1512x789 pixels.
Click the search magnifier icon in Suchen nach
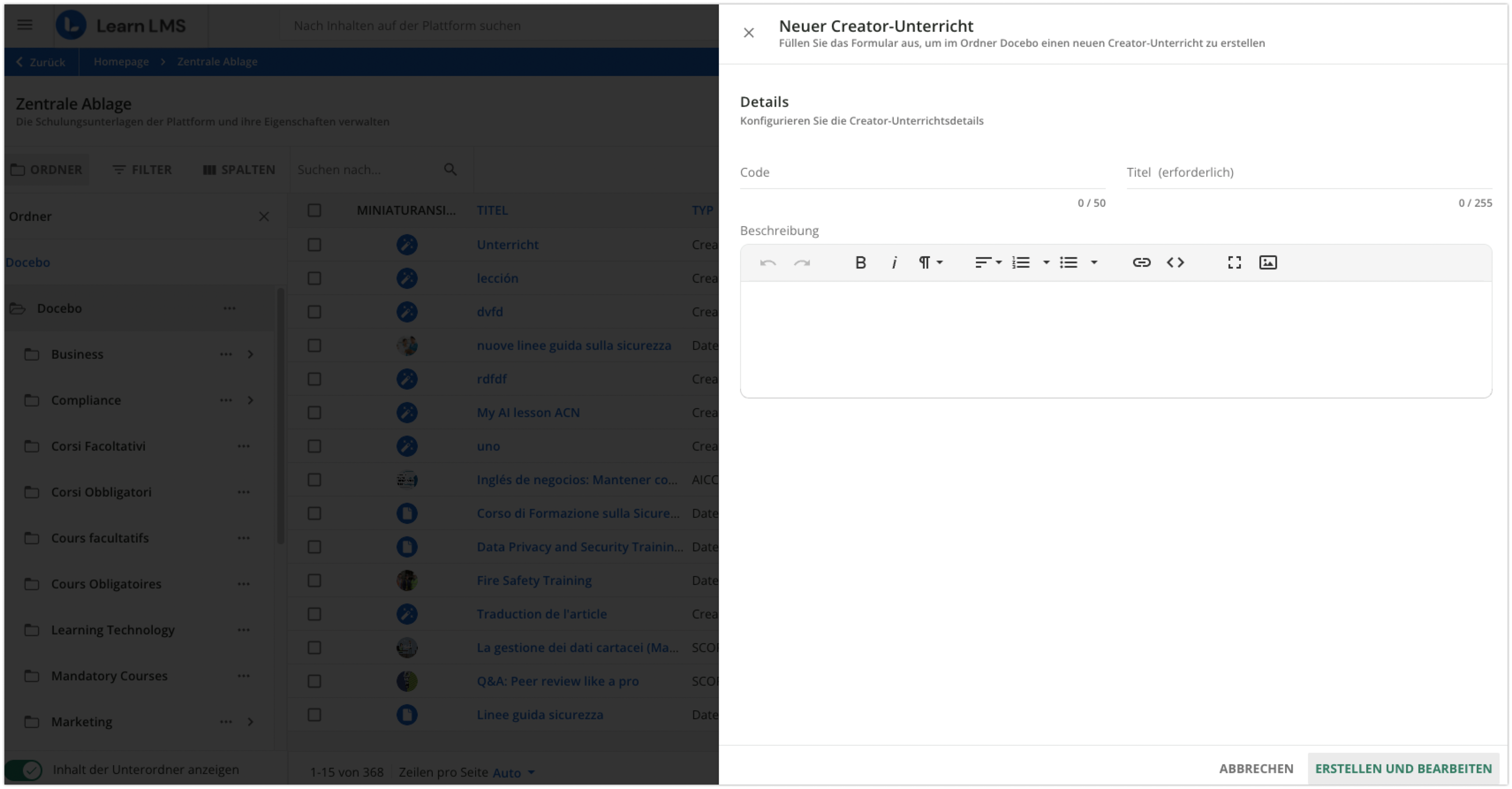tap(450, 170)
